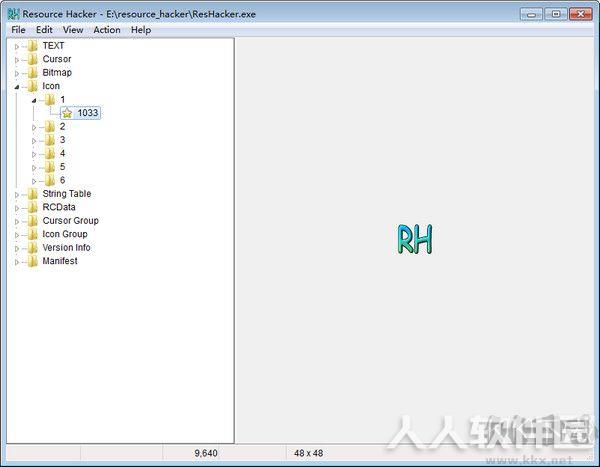This screenshot has height=467, width=600.
Task: Click the Bitmap folder icon
Action: tap(33, 73)
